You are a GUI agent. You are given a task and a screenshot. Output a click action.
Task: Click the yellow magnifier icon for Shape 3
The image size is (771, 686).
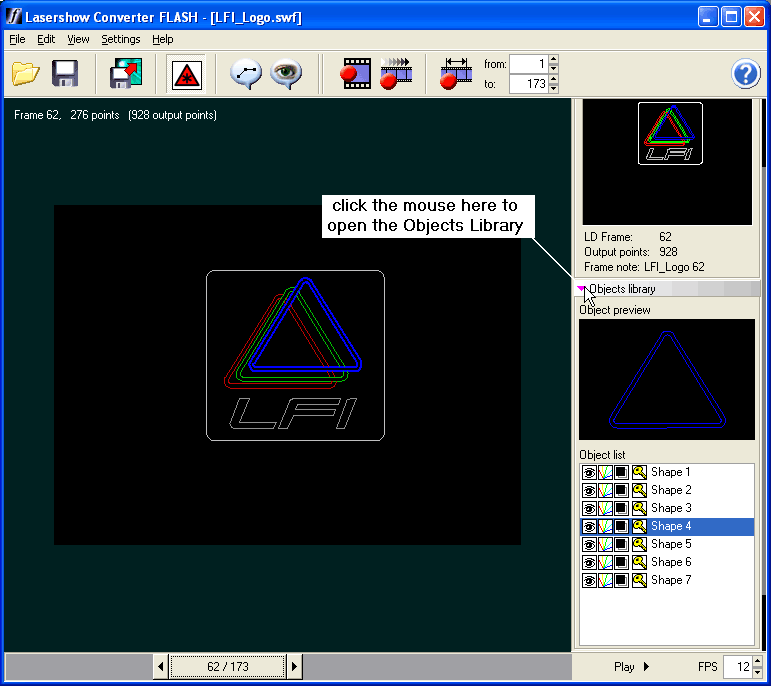click(639, 508)
